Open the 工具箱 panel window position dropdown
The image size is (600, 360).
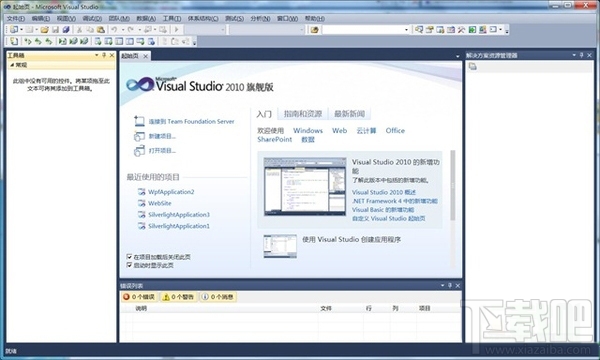pos(96,55)
